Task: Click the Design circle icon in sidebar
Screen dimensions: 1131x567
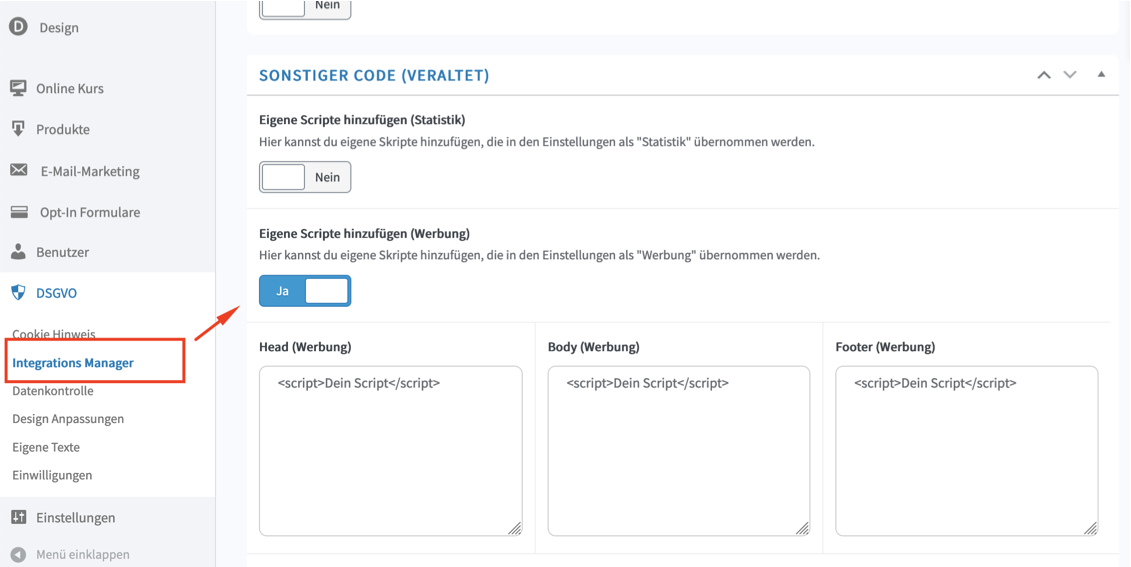Action: [x=18, y=27]
